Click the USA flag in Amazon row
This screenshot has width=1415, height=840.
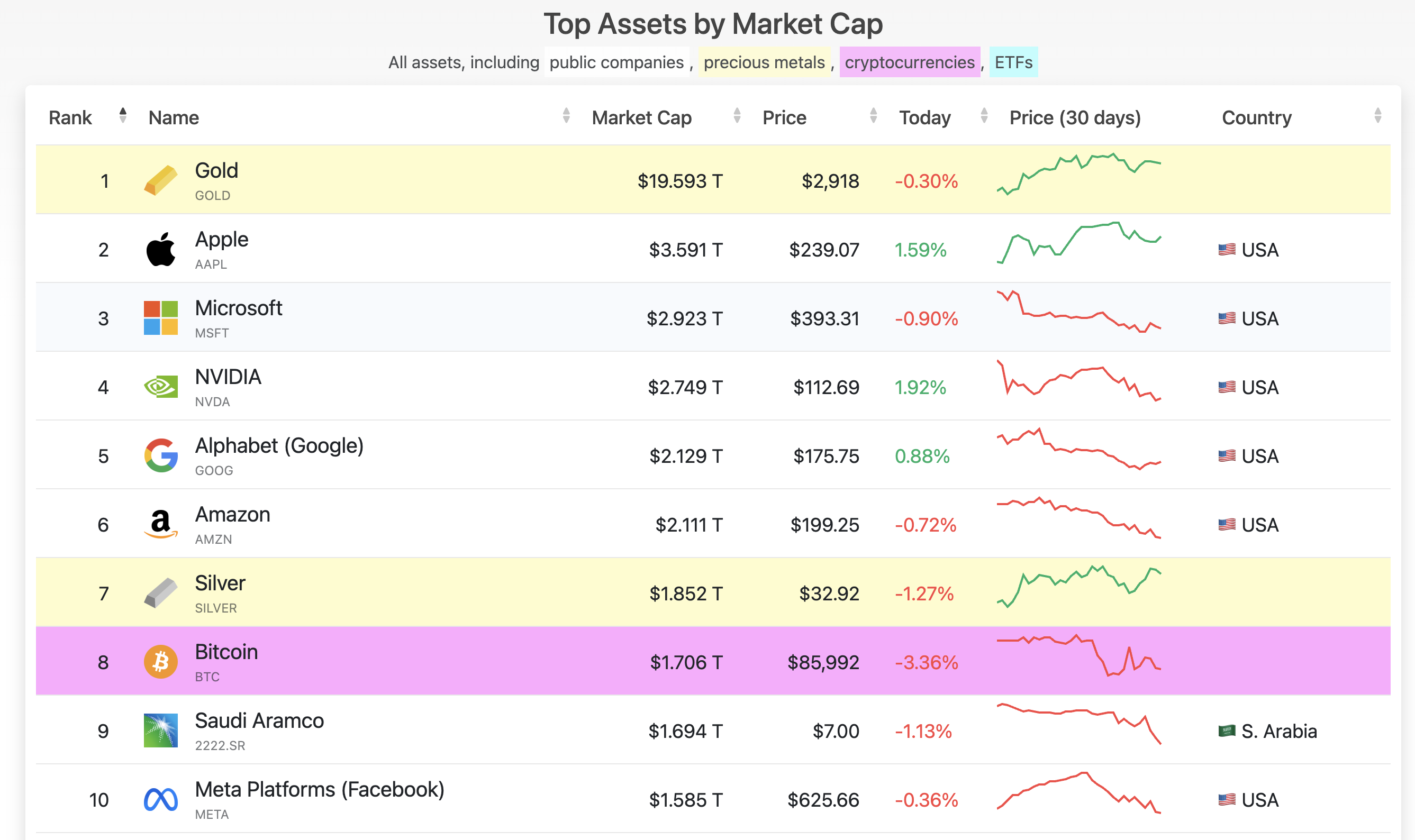(x=1227, y=525)
